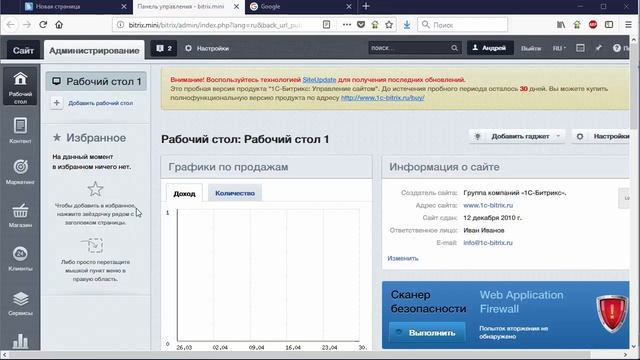
Task: Open Firefox library icon
Action: click(561, 25)
